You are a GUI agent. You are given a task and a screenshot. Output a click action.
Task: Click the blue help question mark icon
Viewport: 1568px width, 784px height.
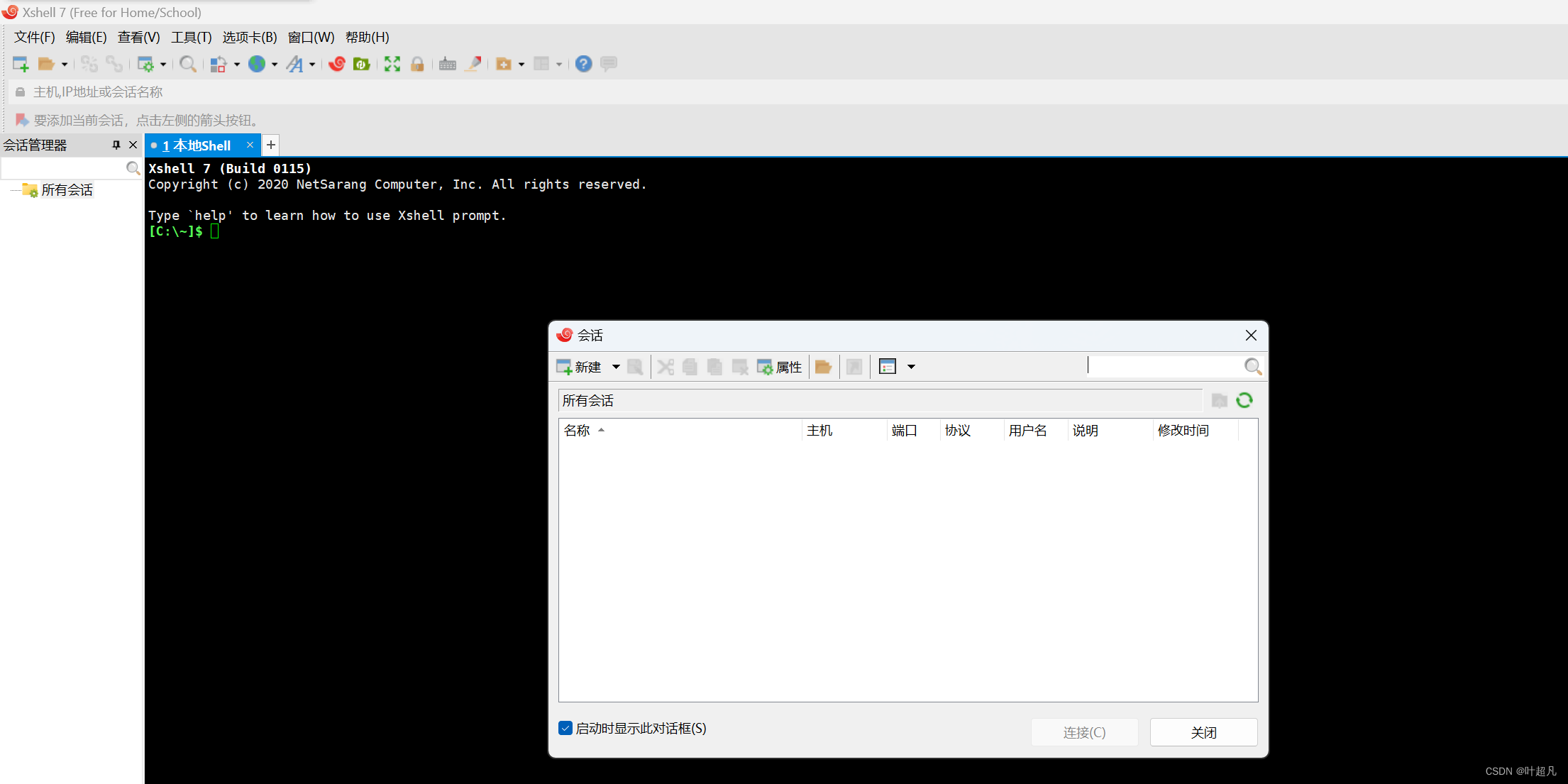pos(583,64)
